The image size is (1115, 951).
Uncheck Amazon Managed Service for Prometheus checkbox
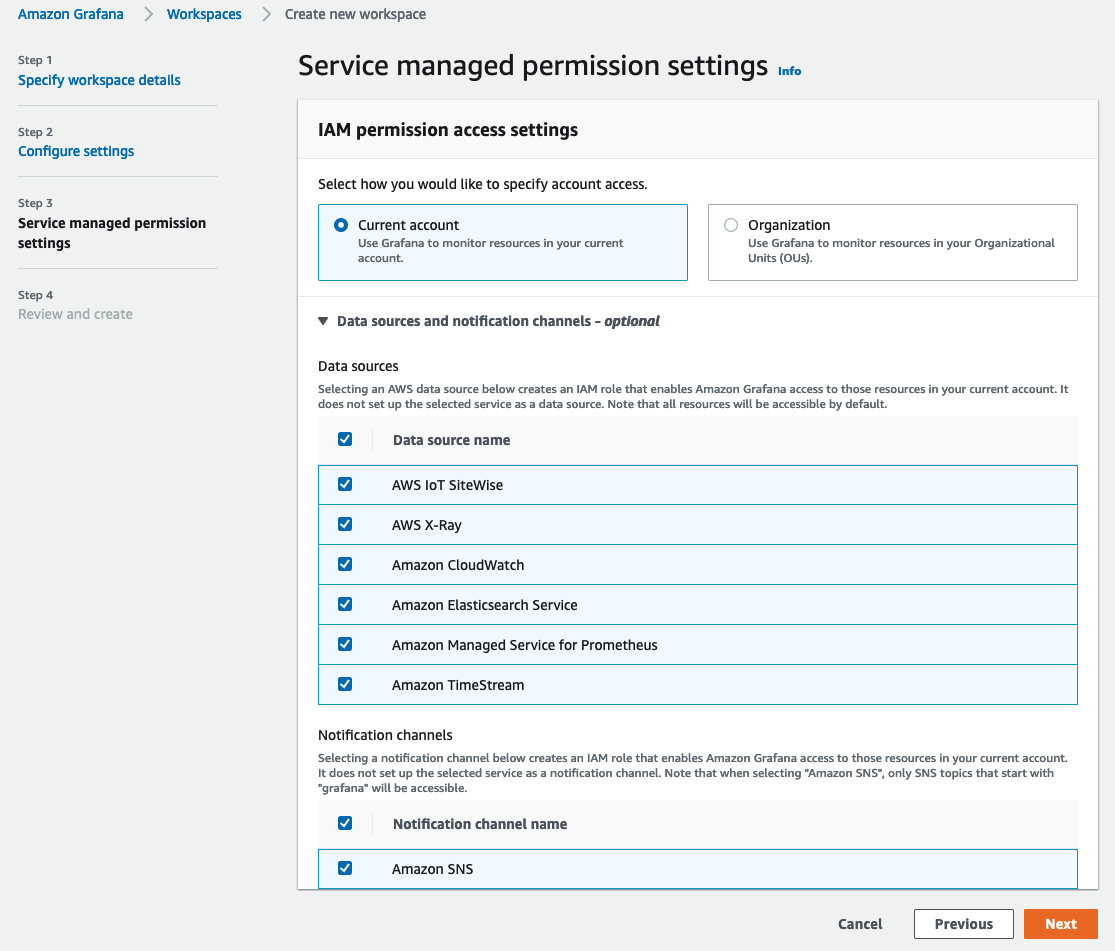(x=345, y=644)
